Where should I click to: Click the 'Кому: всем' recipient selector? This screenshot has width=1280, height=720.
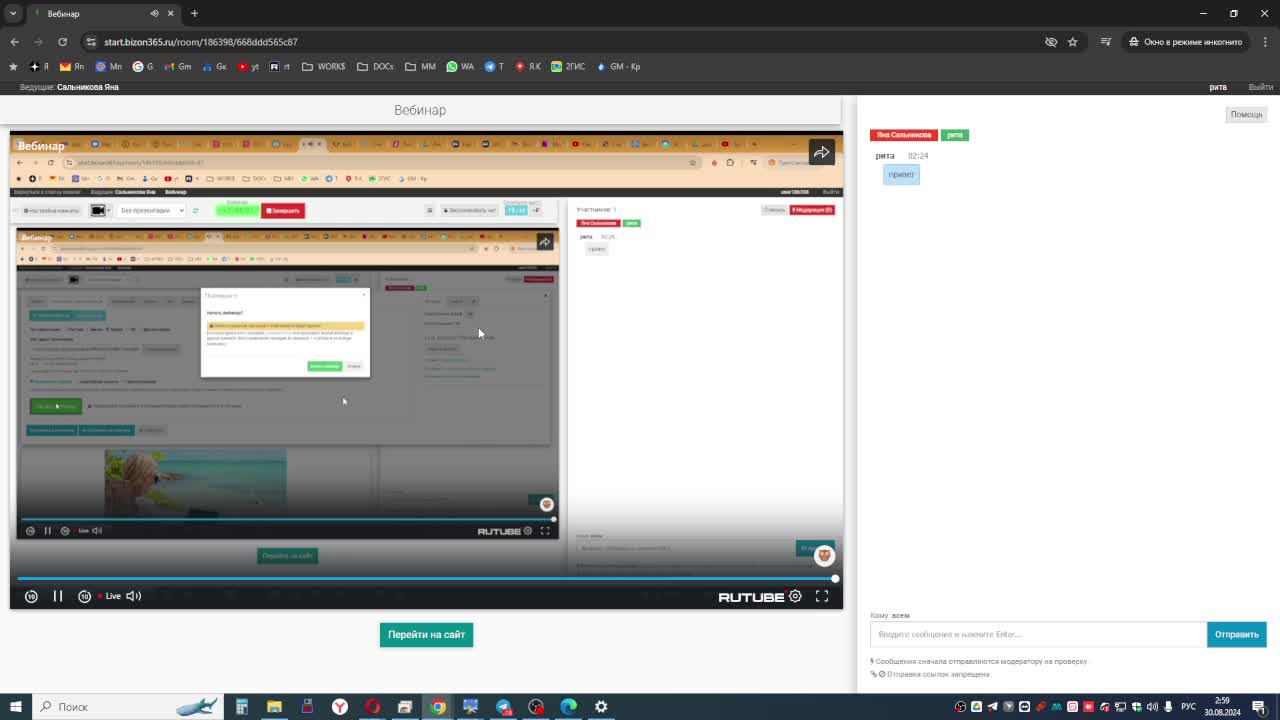pos(890,615)
